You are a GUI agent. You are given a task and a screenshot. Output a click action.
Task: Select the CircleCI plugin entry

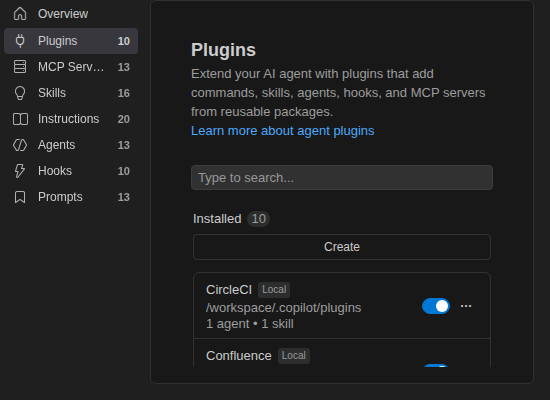(342, 306)
